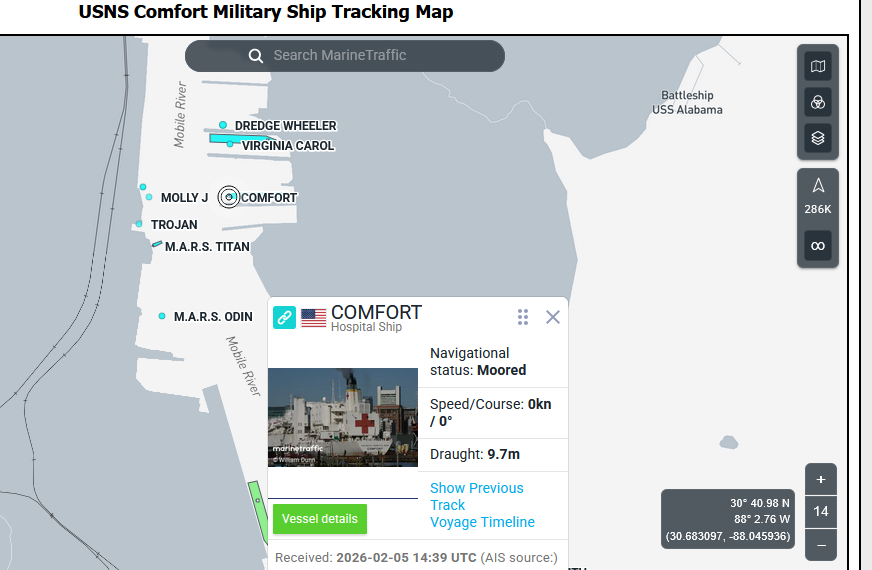Click the US flag icon

(x=313, y=318)
